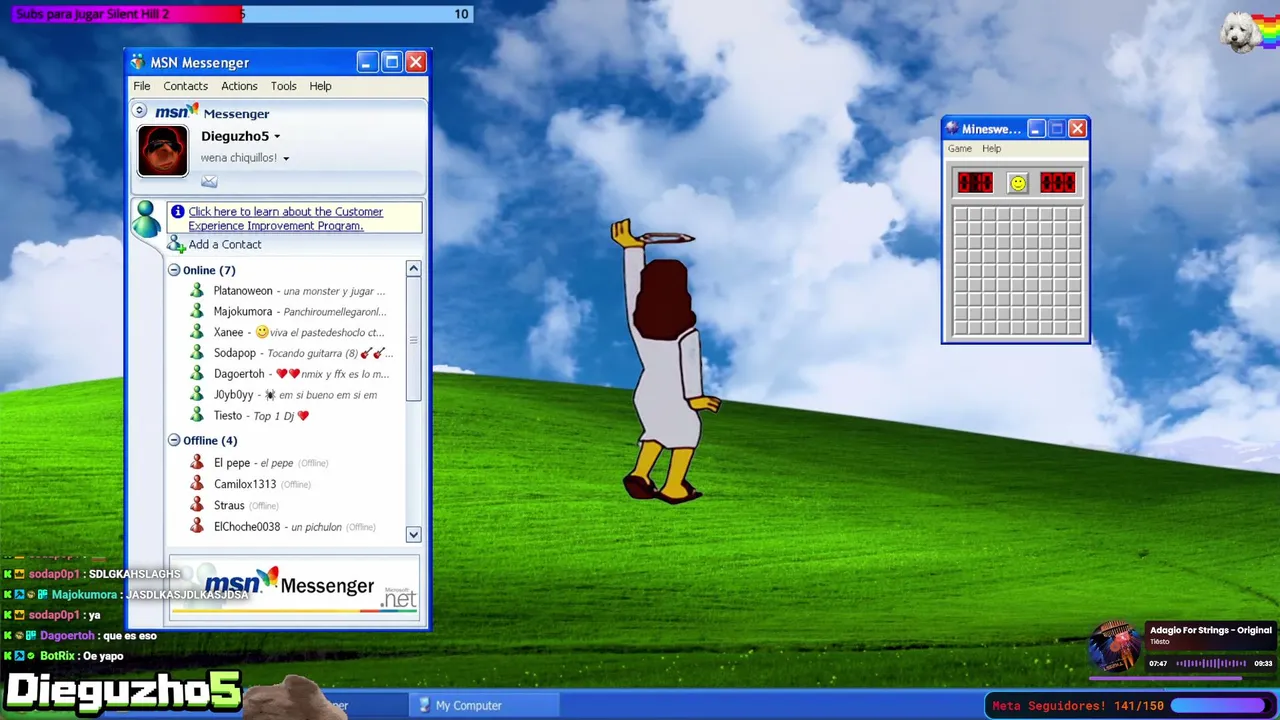Image resolution: width=1280 pixels, height=720 pixels.
Task: Click the Minesweeper title bar mine icon
Action: pos(952,129)
